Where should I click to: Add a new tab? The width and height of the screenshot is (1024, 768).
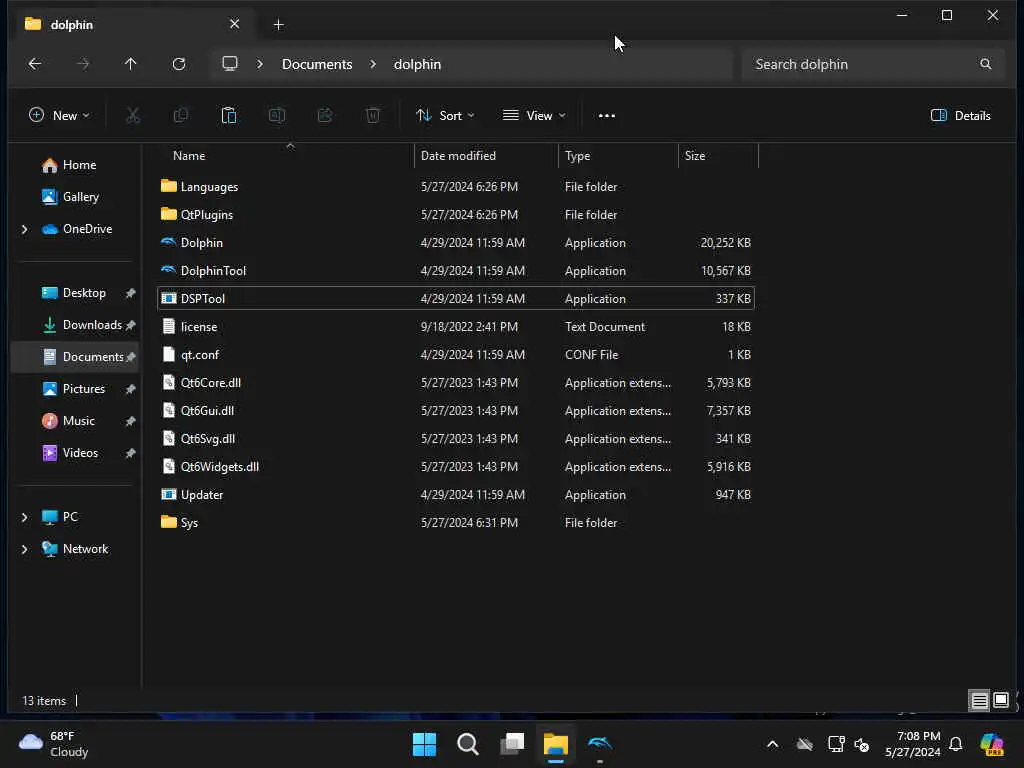point(278,25)
